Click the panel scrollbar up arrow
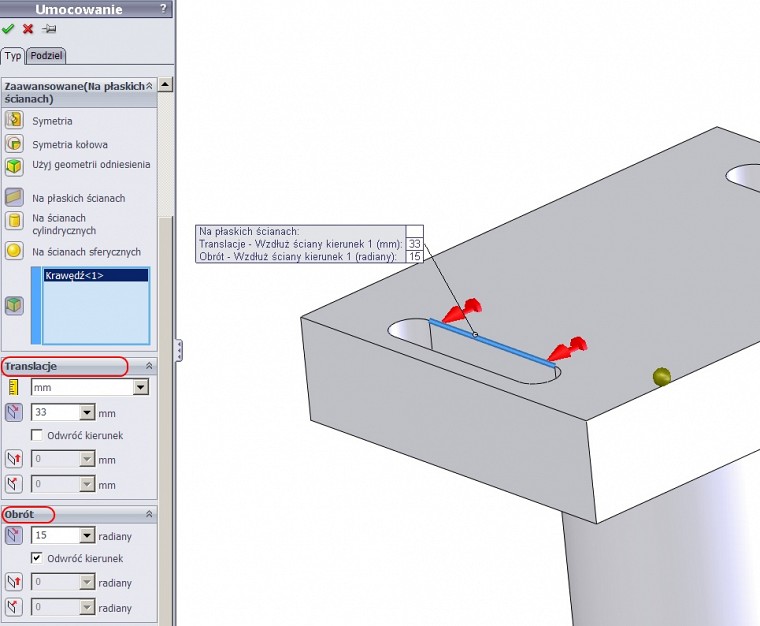Viewport: 760px width, 626px height. tap(165, 85)
